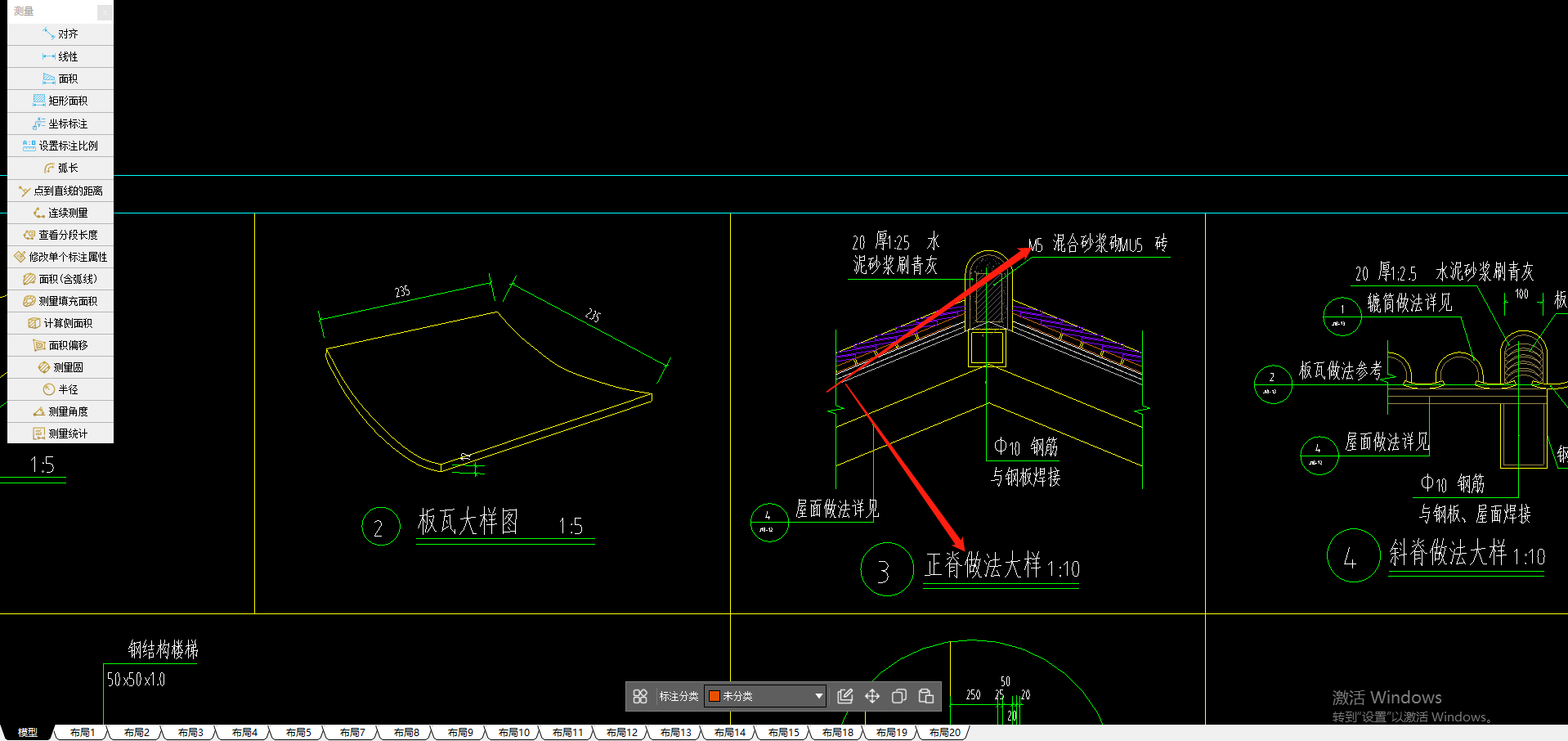Open 设置标注比例 annotation scale setting
The width and height of the screenshot is (1568, 741).
60,146
